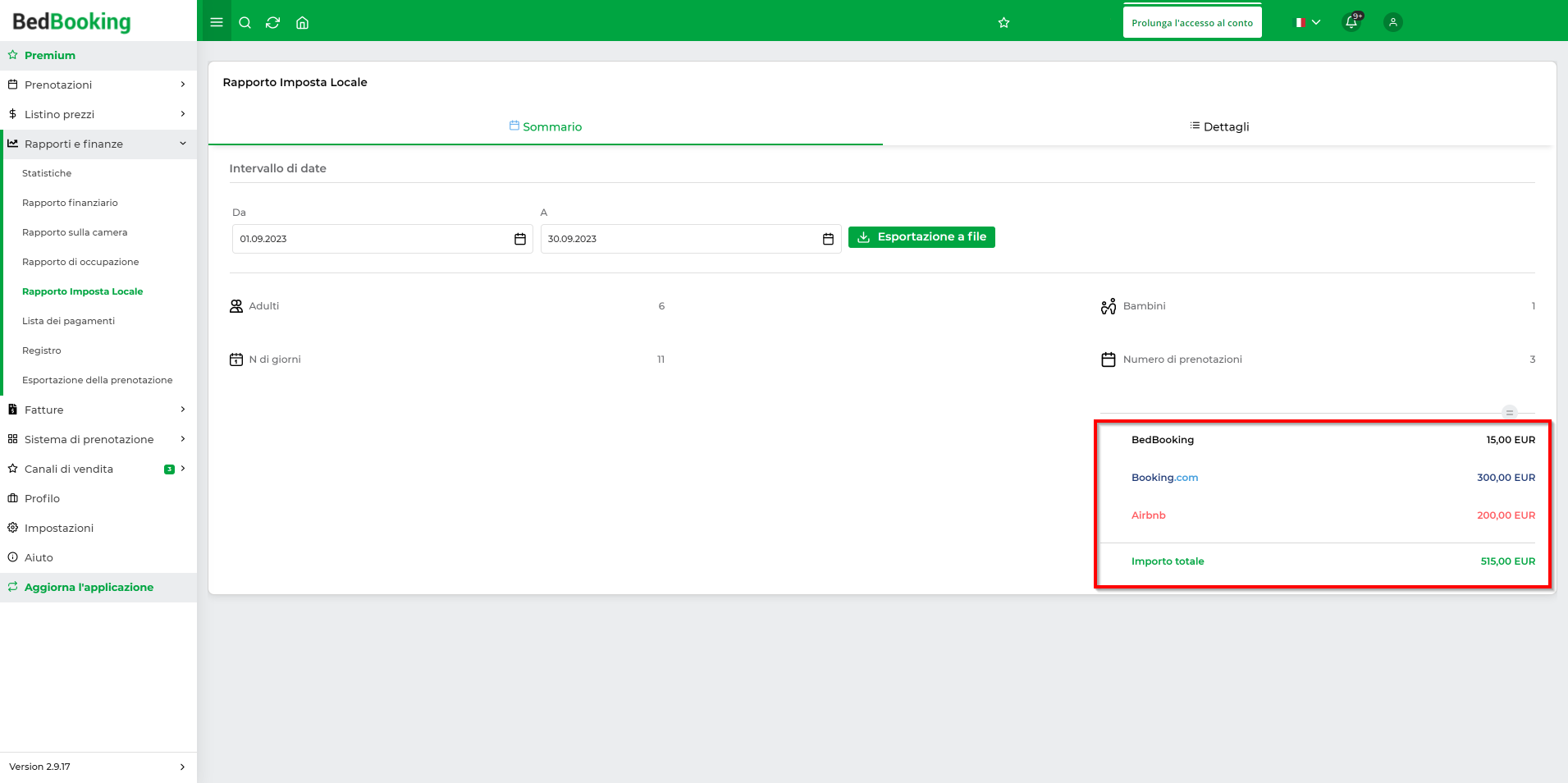1568x783 pixels.
Task: Click the Booking.com source label
Action: [1164, 478]
